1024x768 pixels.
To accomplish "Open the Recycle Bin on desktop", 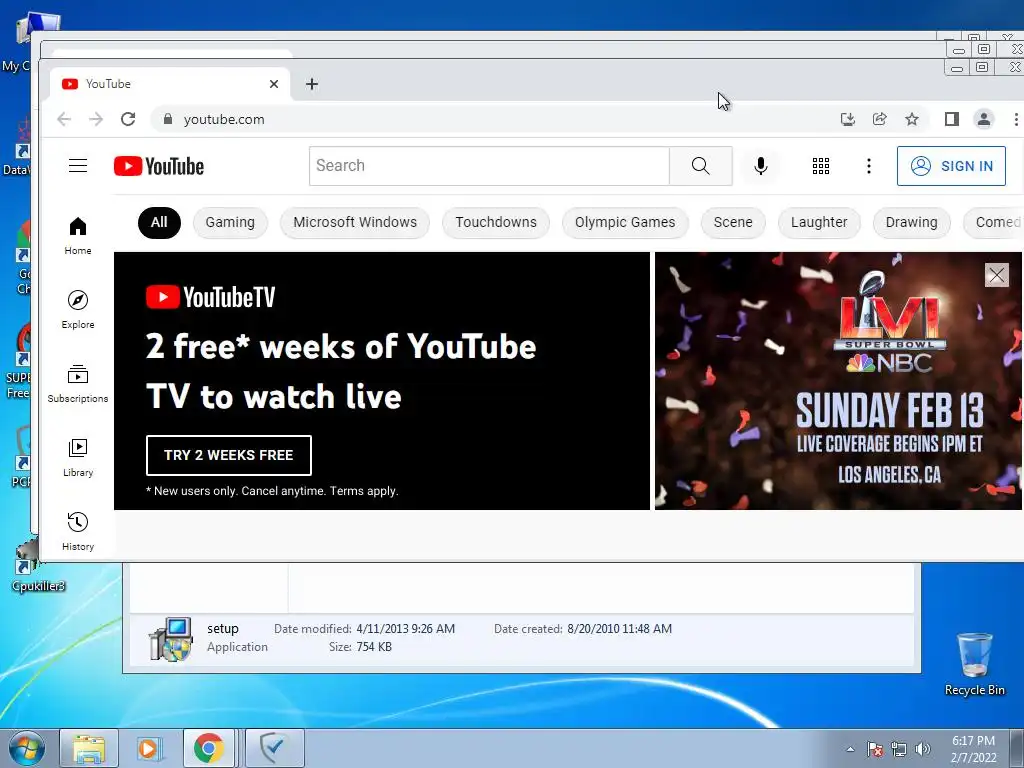I will point(974,664).
